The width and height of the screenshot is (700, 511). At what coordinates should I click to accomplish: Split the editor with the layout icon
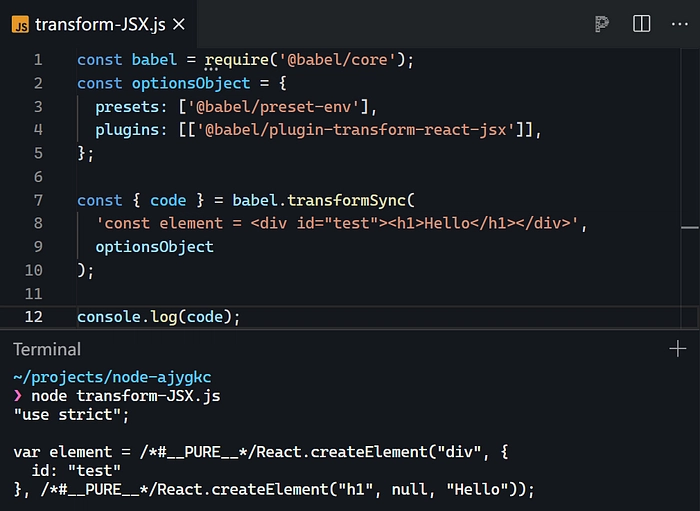pyautogui.click(x=641, y=25)
